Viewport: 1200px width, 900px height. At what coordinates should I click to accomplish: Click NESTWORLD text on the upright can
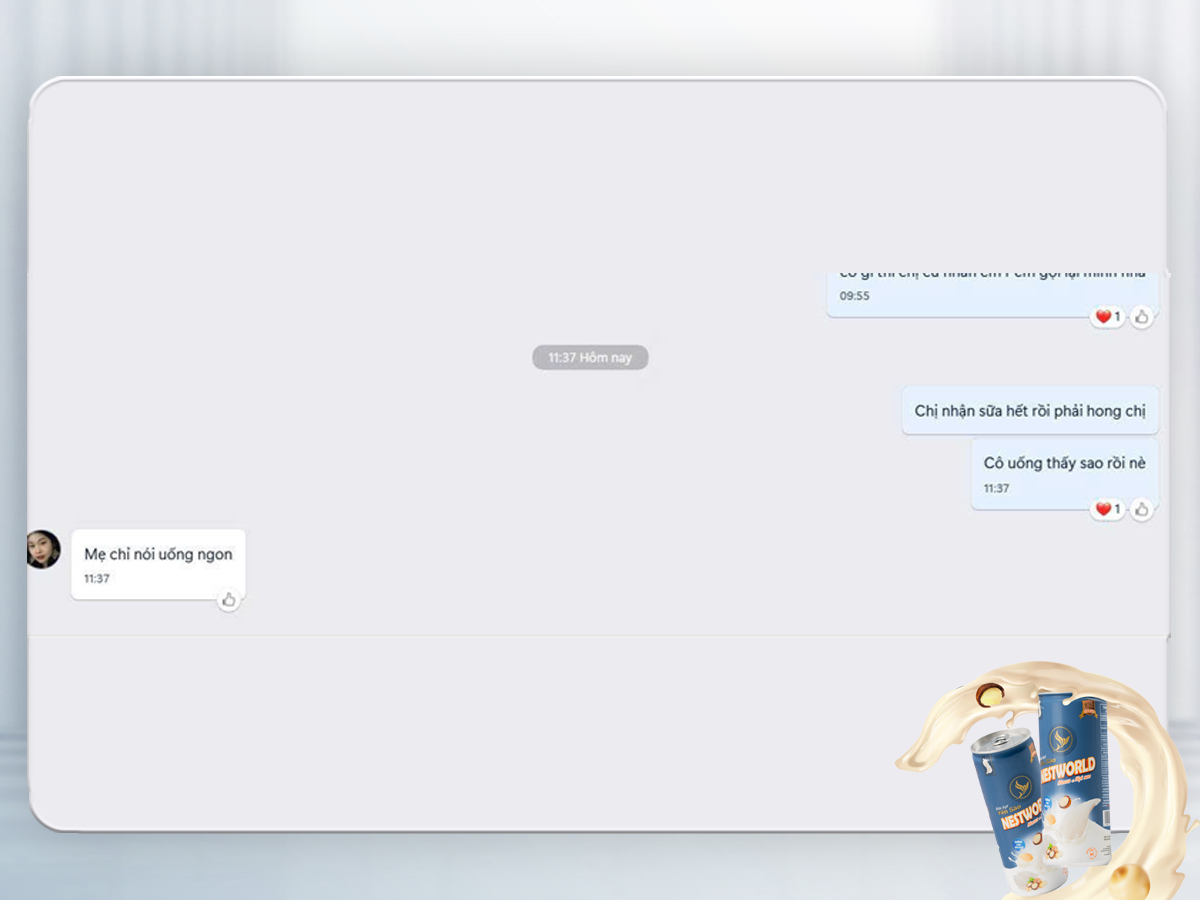tap(1068, 768)
